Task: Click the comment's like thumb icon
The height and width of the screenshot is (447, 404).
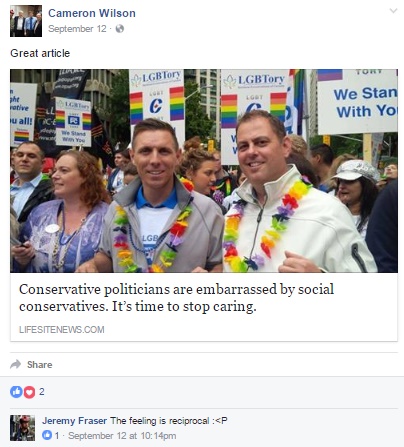Action: 47,435
